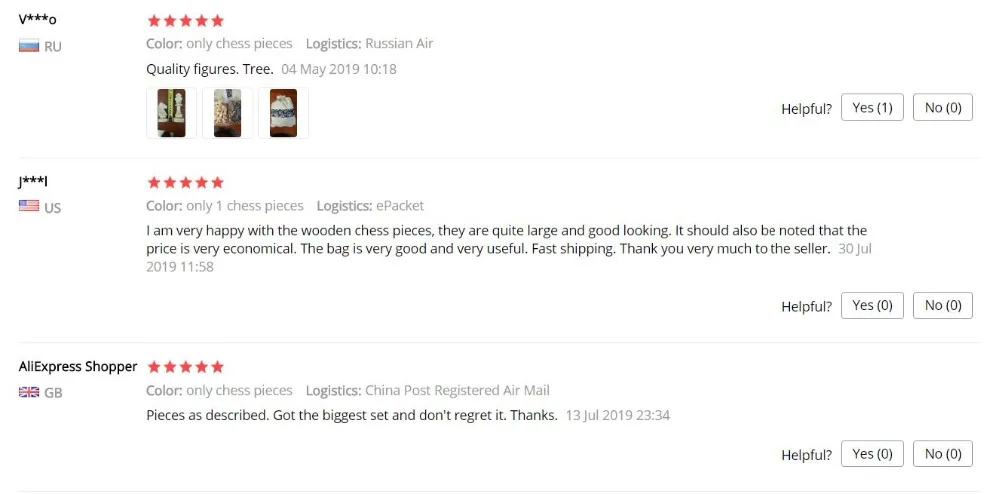The image size is (1000, 494).
Task: Vote Yes (0) on J***l's review
Action: coord(872,305)
